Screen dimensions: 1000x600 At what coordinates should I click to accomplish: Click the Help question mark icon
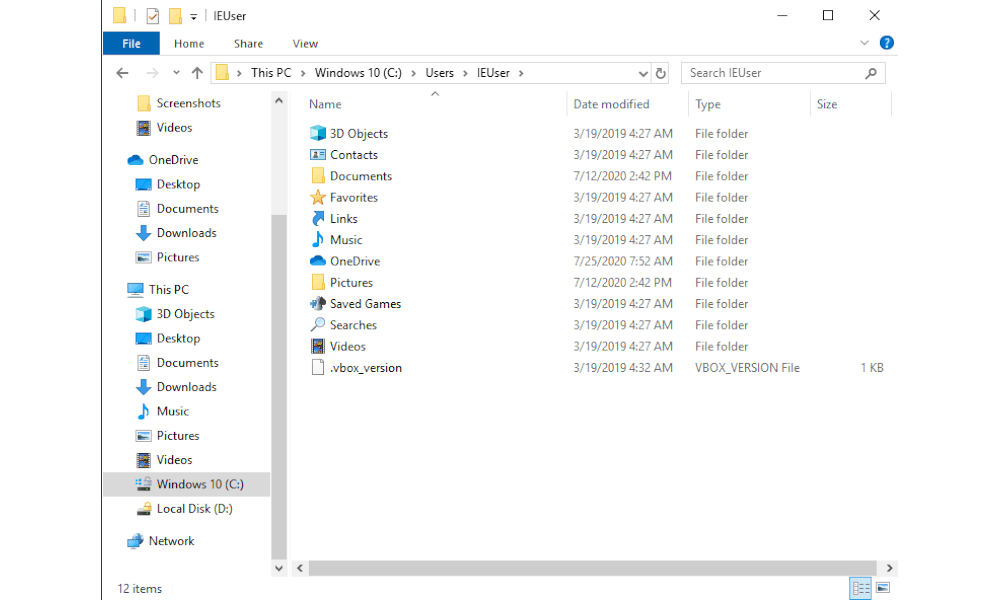click(x=886, y=43)
